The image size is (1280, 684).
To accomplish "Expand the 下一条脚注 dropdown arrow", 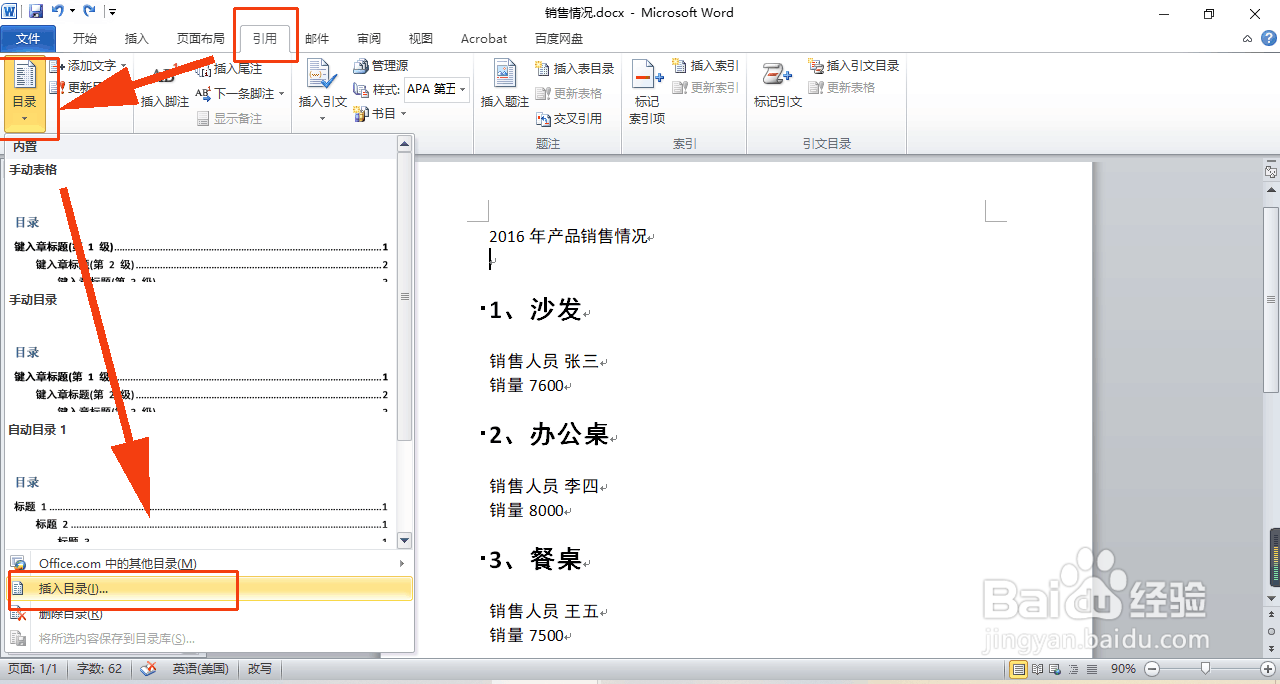I will pyautogui.click(x=281, y=94).
